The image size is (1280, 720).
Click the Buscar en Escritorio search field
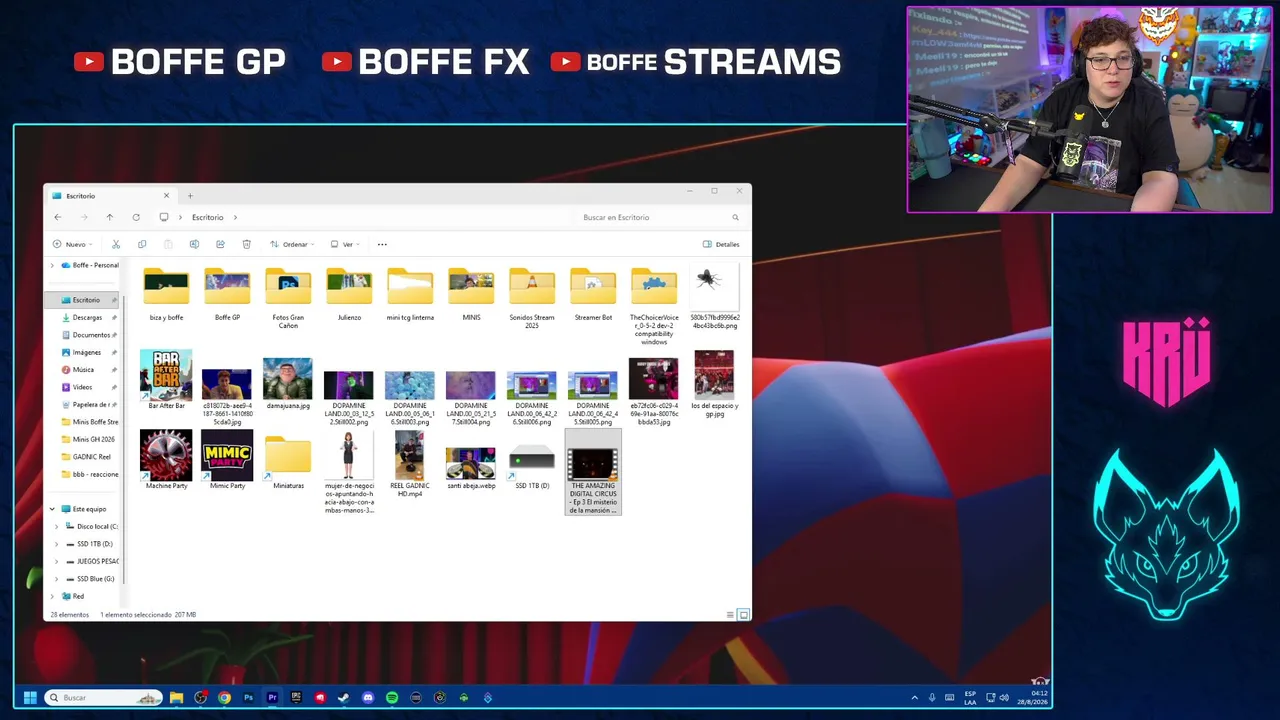click(x=660, y=217)
